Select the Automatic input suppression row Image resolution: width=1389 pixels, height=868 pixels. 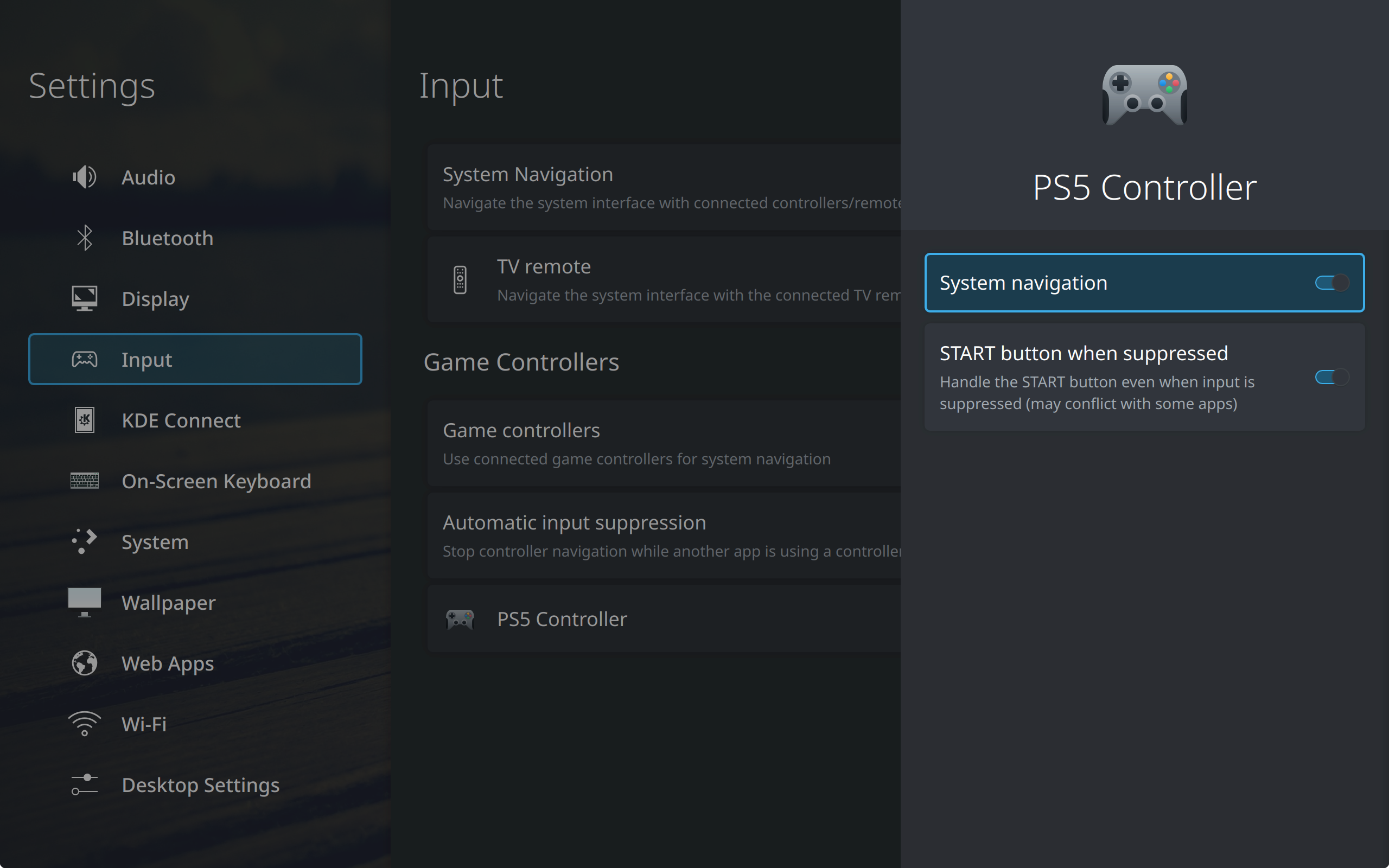pyautogui.click(x=664, y=535)
